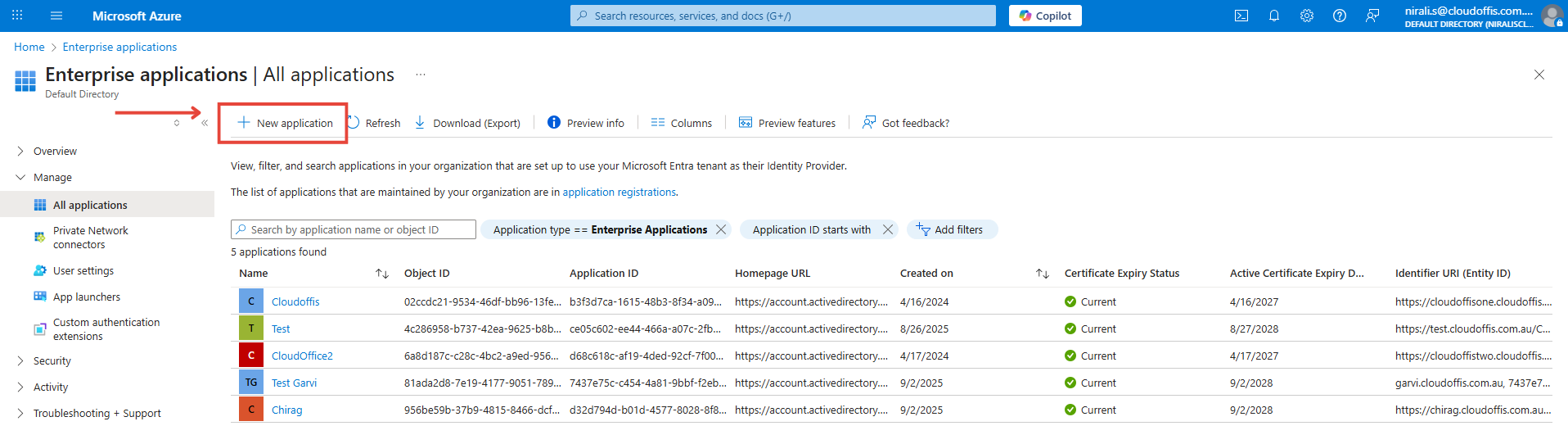Close the Enterprise applications blade
The image size is (1568, 435).
pyautogui.click(x=1539, y=75)
